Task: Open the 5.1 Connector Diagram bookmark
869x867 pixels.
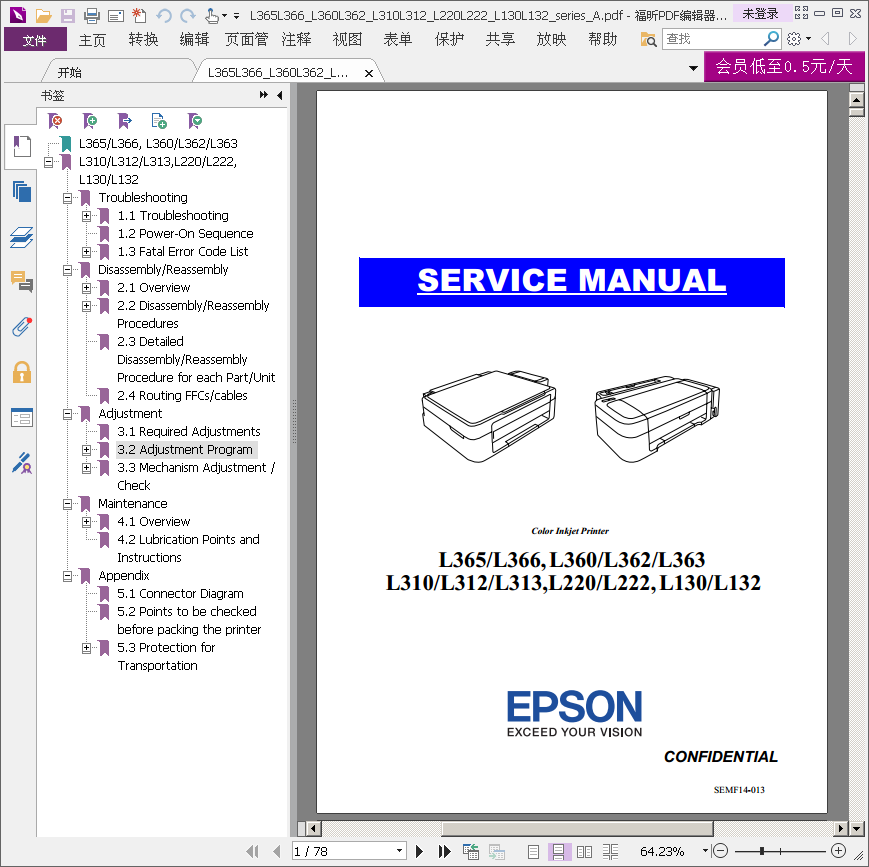Action: coord(180,593)
